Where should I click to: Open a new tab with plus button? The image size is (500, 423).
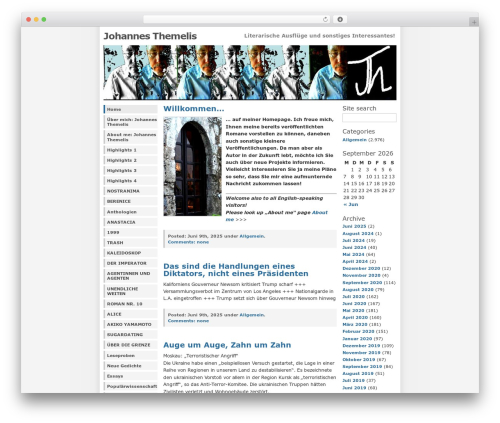click(474, 22)
